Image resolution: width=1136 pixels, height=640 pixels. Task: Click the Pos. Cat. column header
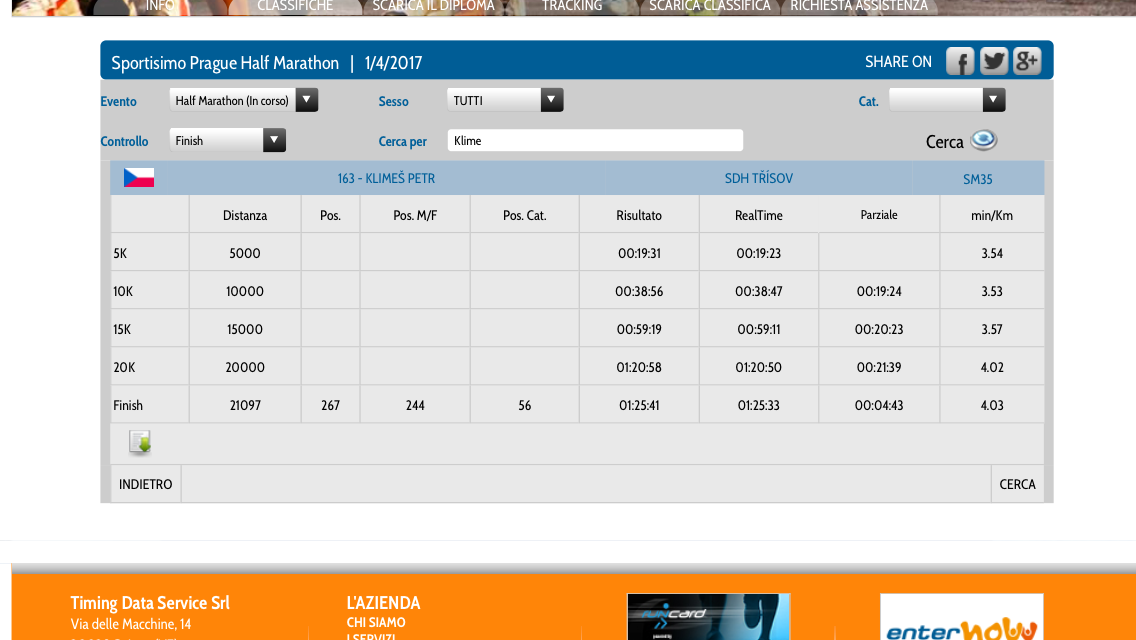525,215
